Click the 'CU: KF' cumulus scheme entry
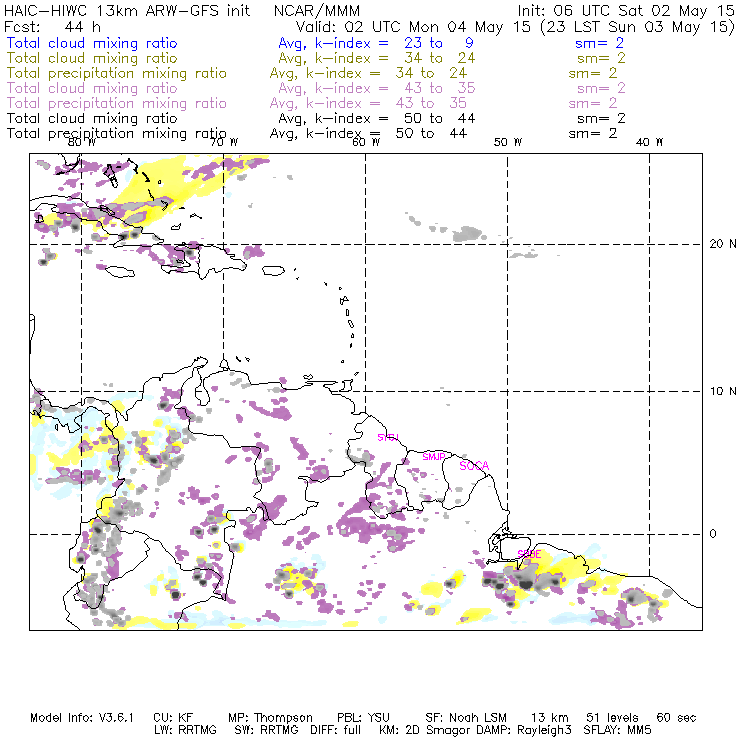 click(x=173, y=718)
